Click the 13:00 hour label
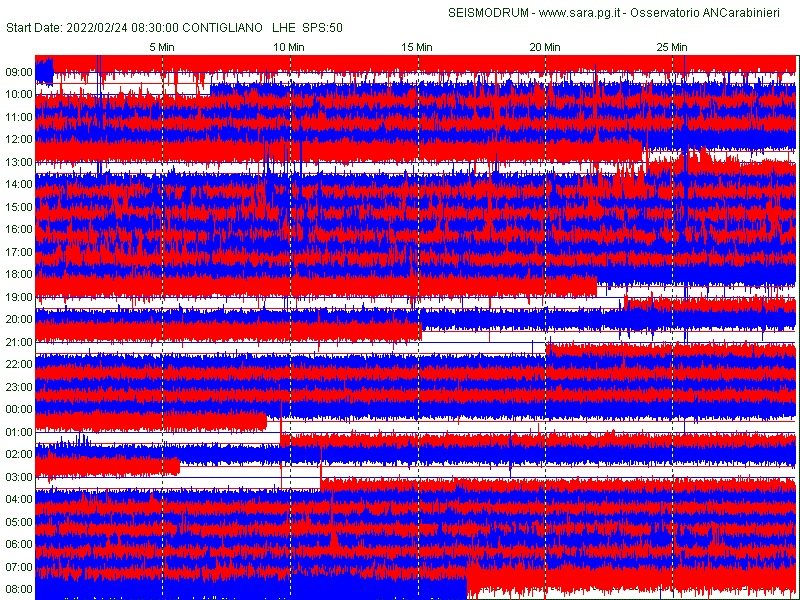Image resolution: width=800 pixels, height=600 pixels. (18, 162)
